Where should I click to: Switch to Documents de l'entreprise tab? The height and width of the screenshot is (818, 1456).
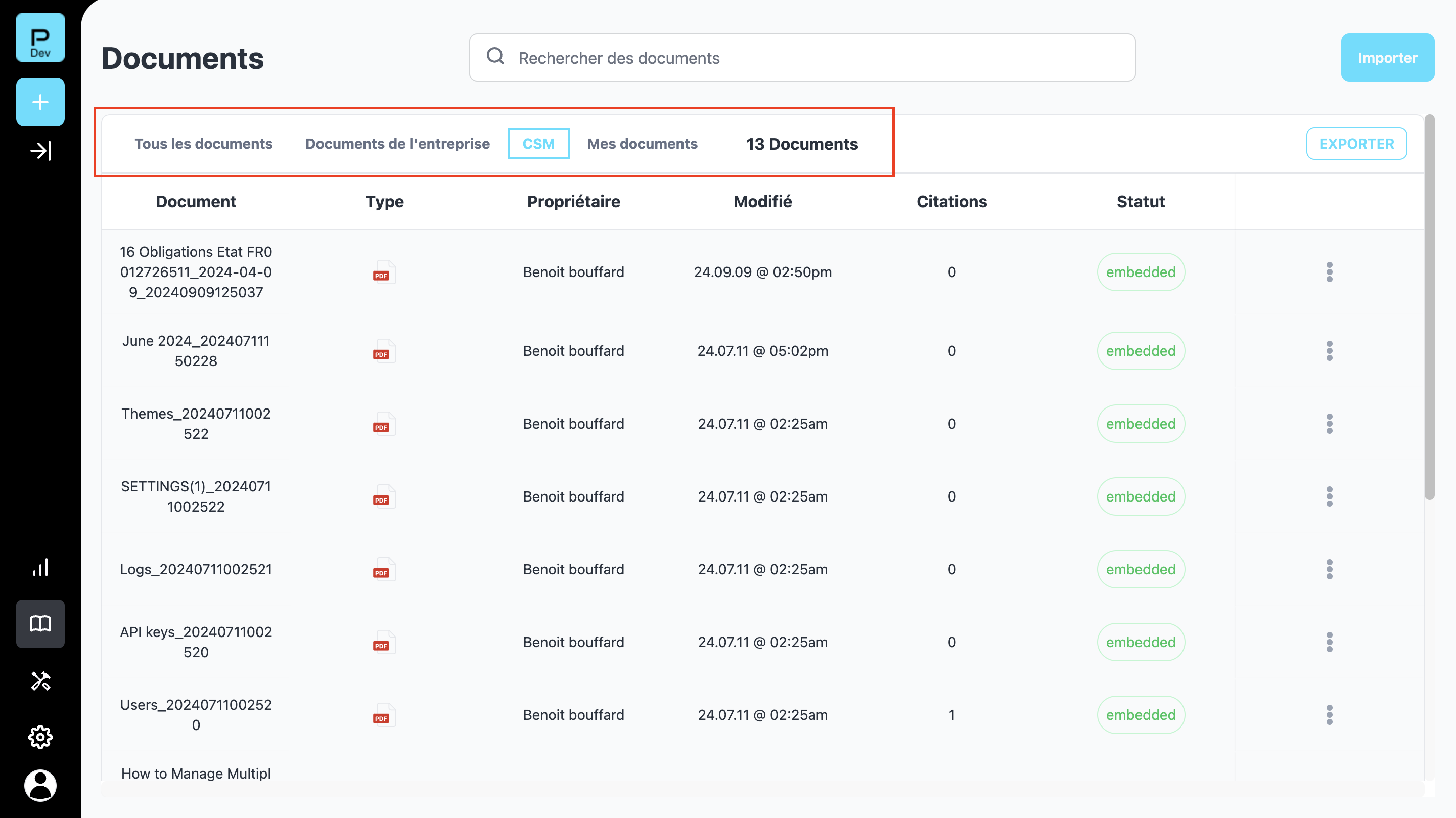[397, 144]
